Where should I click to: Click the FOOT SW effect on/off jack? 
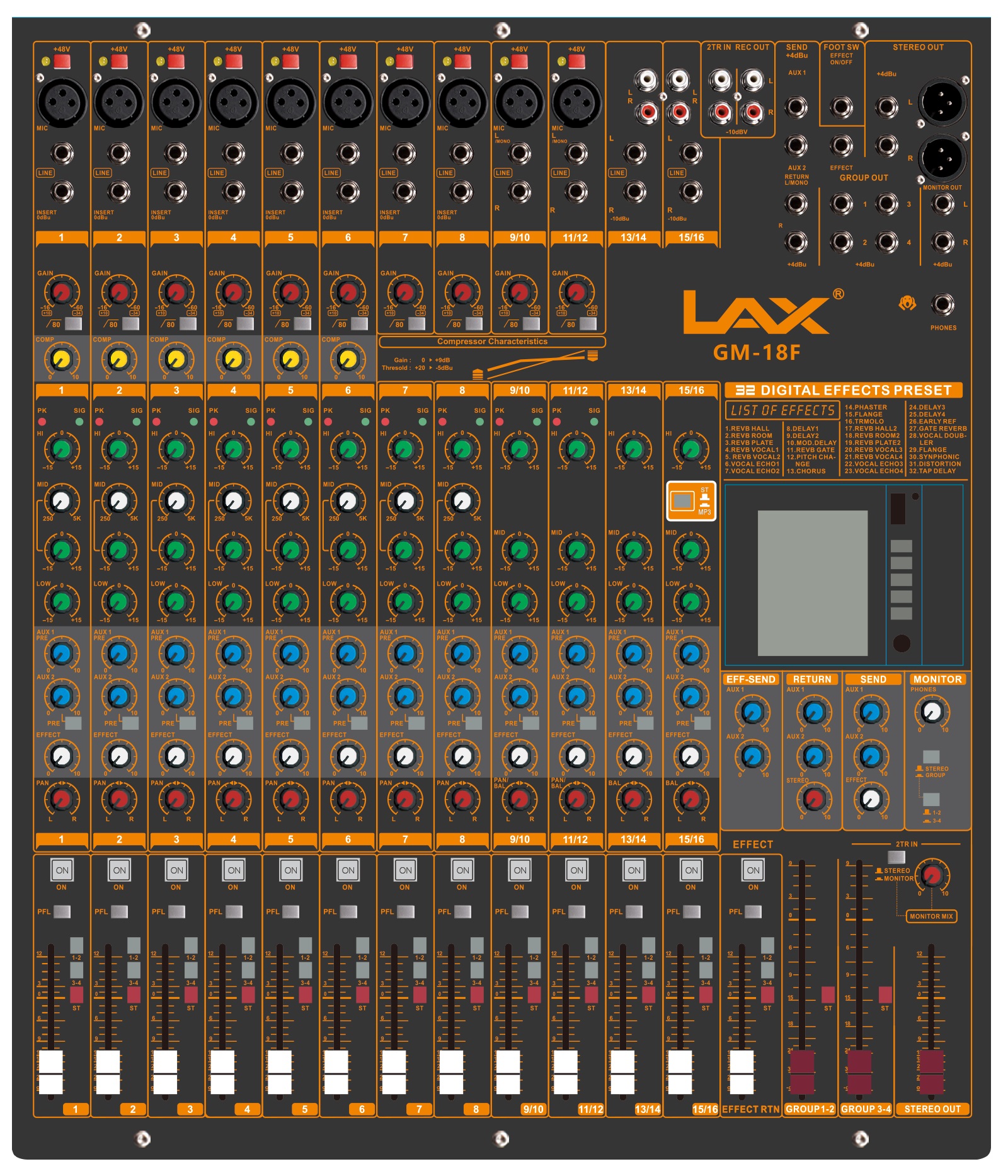840,107
